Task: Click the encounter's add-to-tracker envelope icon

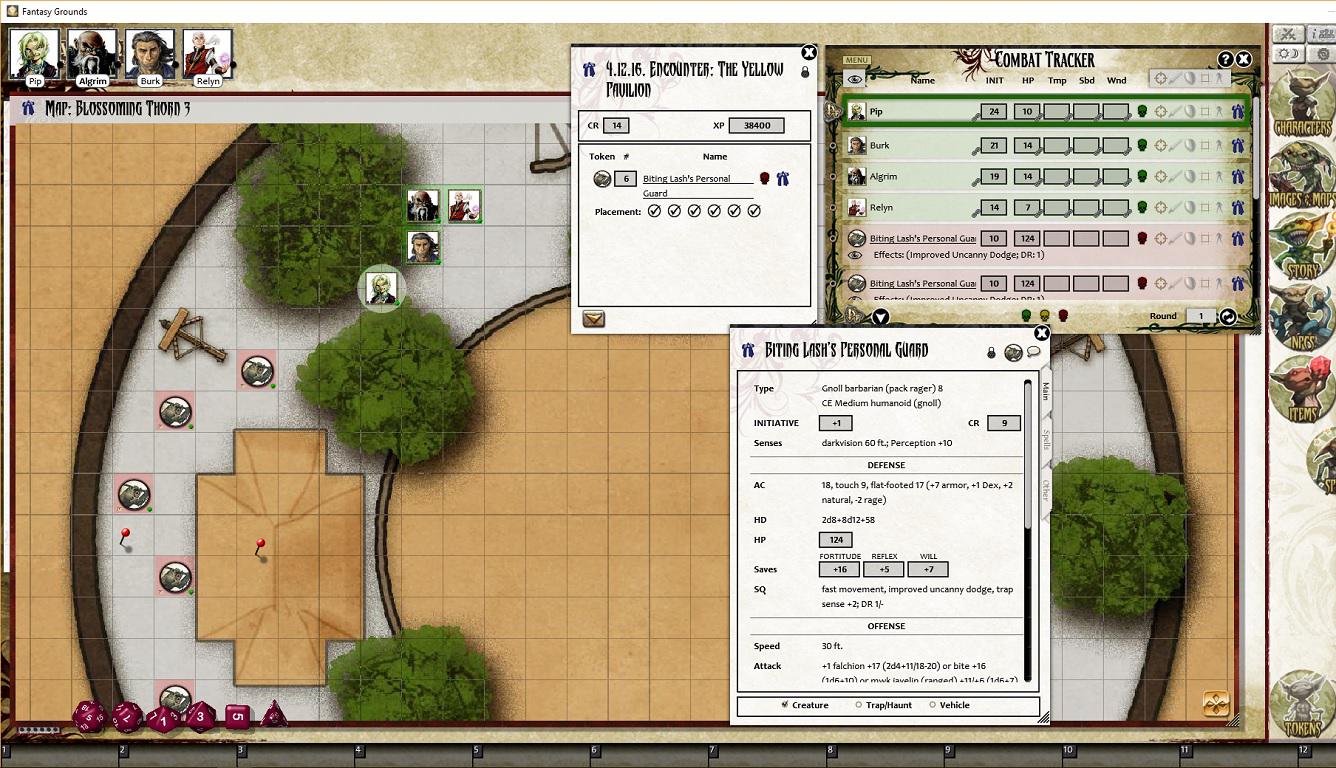Action: click(594, 319)
